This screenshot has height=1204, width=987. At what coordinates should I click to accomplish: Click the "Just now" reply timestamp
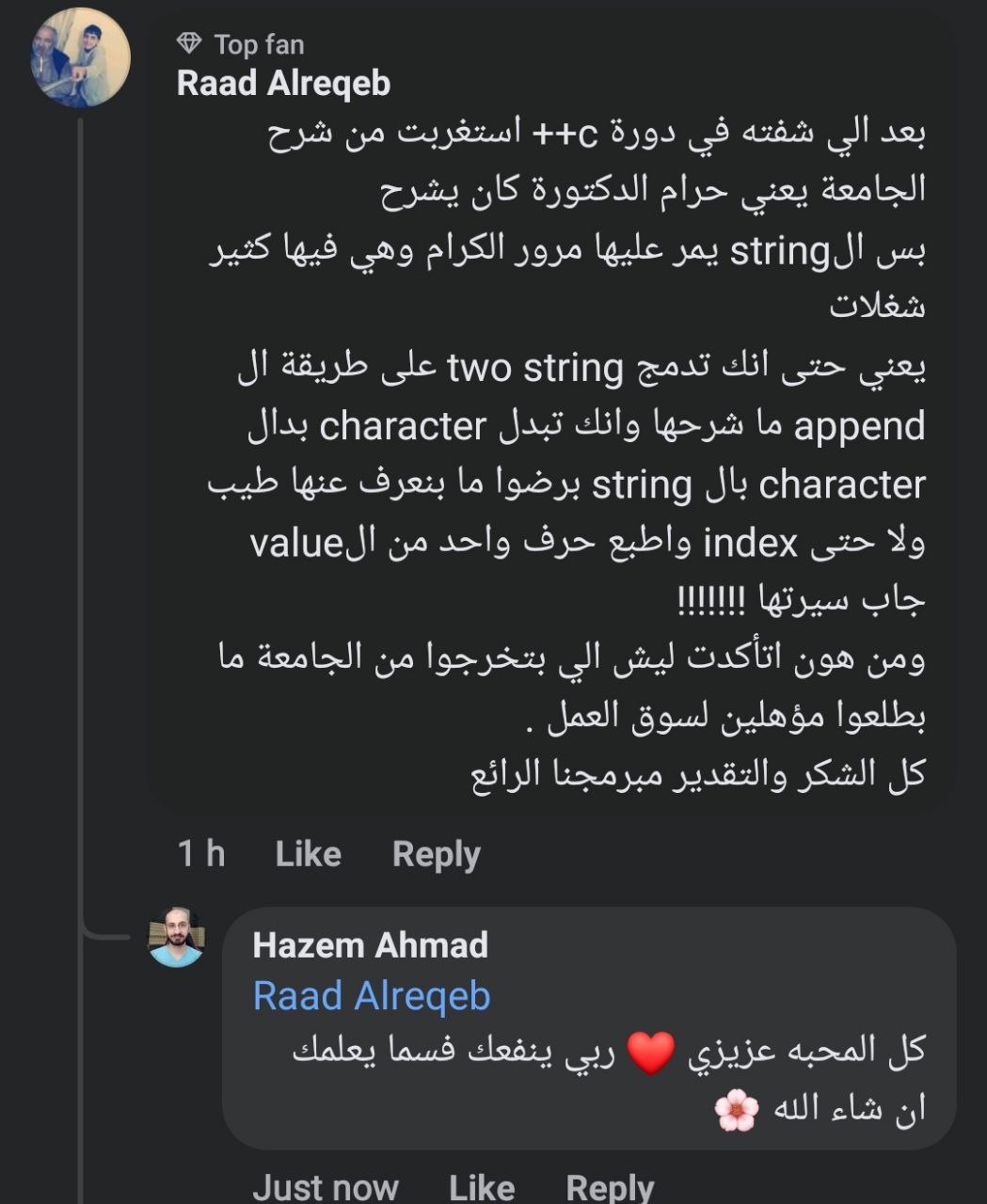tap(325, 1187)
